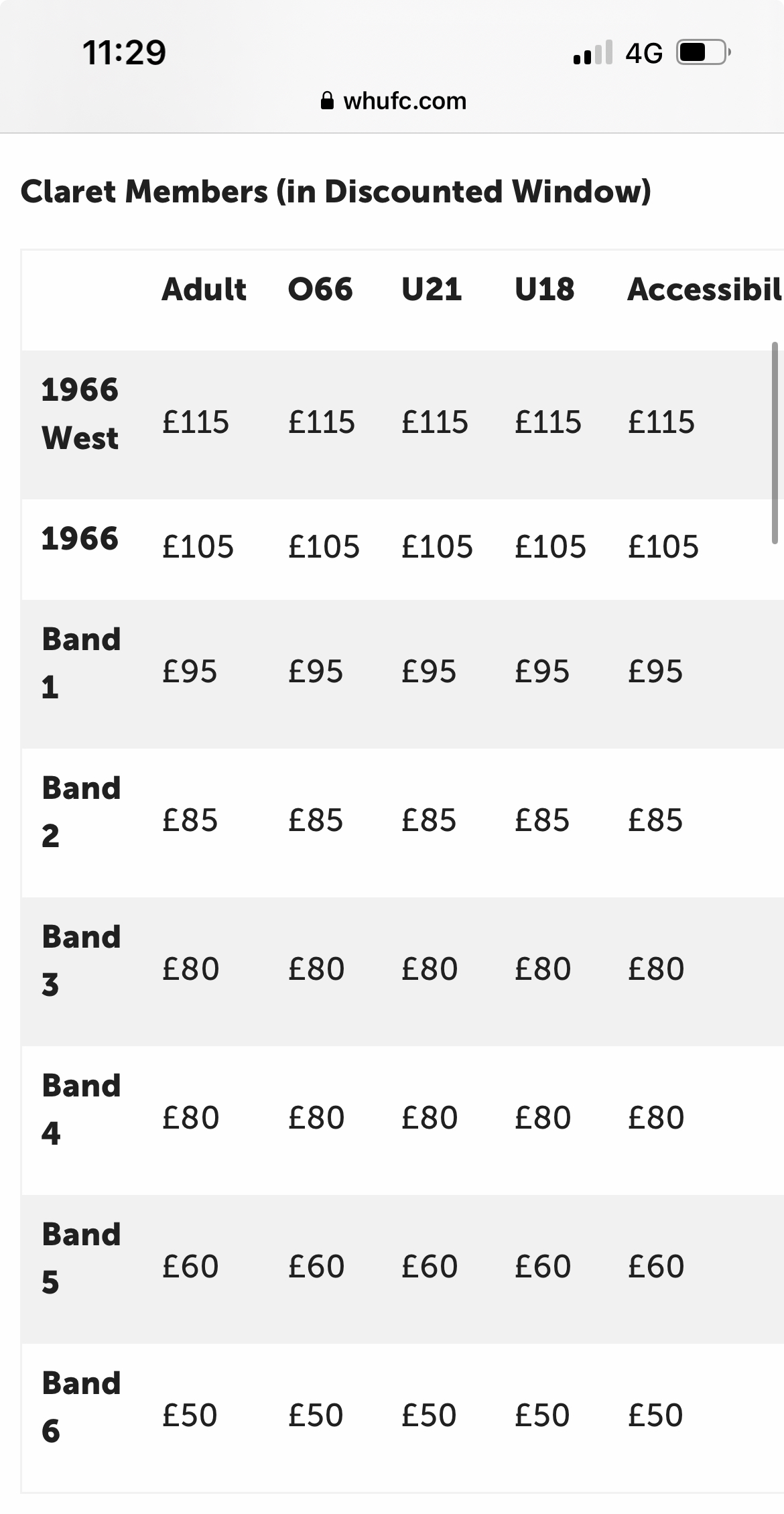The height and width of the screenshot is (1514, 784).
Task: Tap the U18 £50 price for Band 6
Action: [x=542, y=1415]
